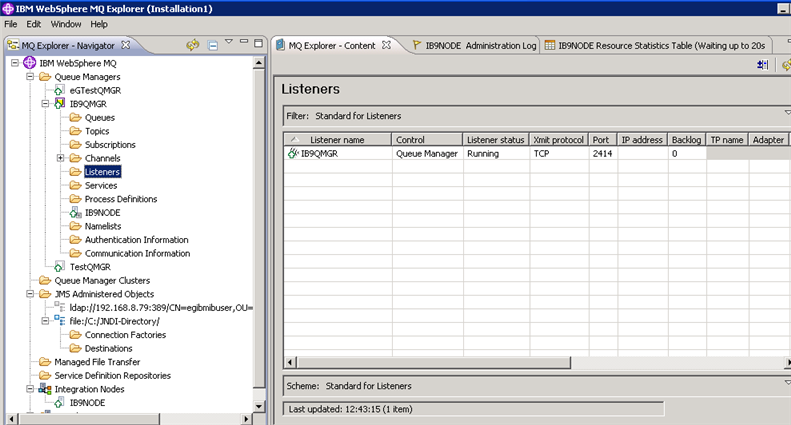This screenshot has height=425, width=791.
Task: Click the Process Definitions folder icon
Action: point(75,199)
